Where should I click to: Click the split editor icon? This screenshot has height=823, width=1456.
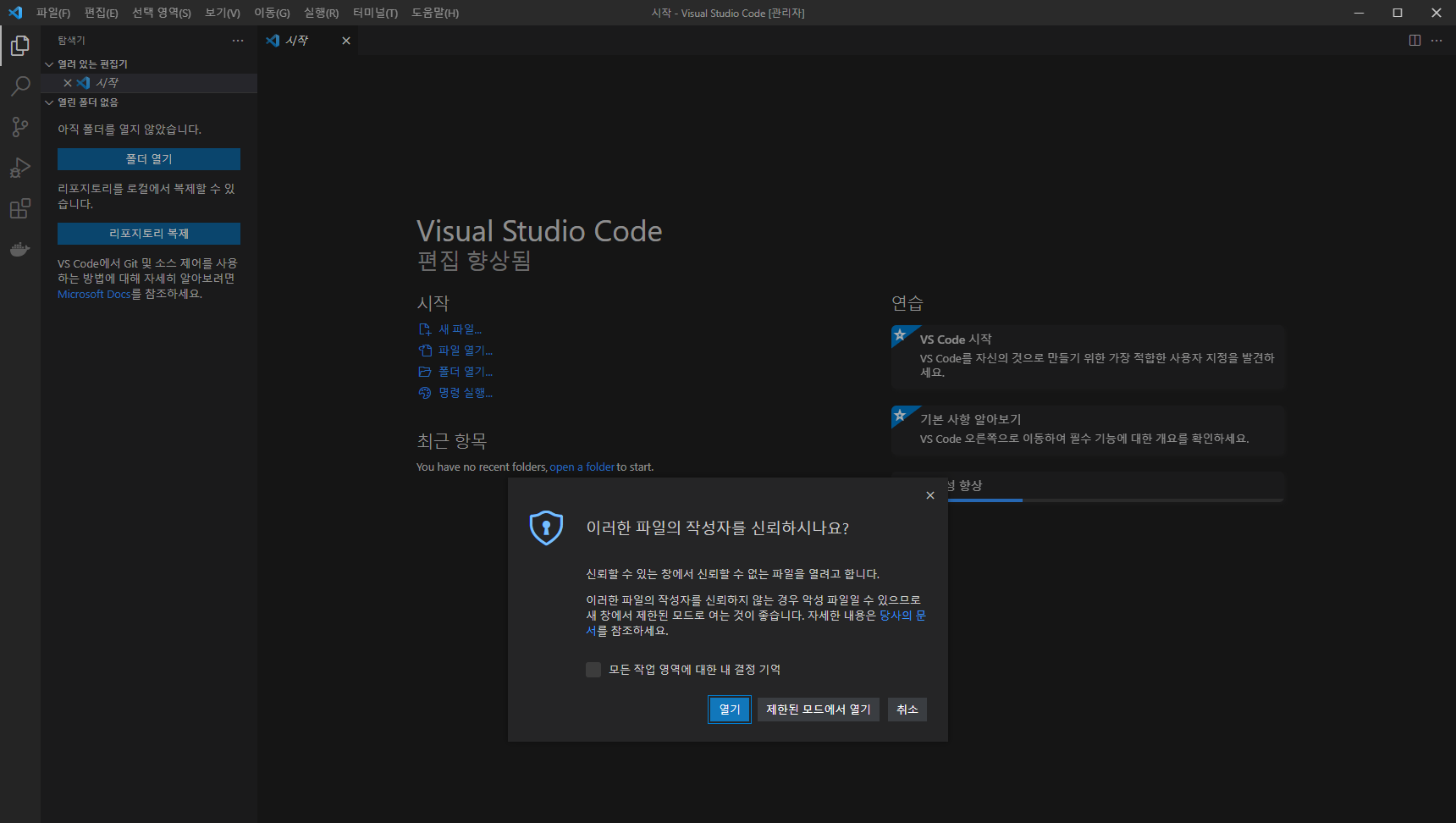1415,41
